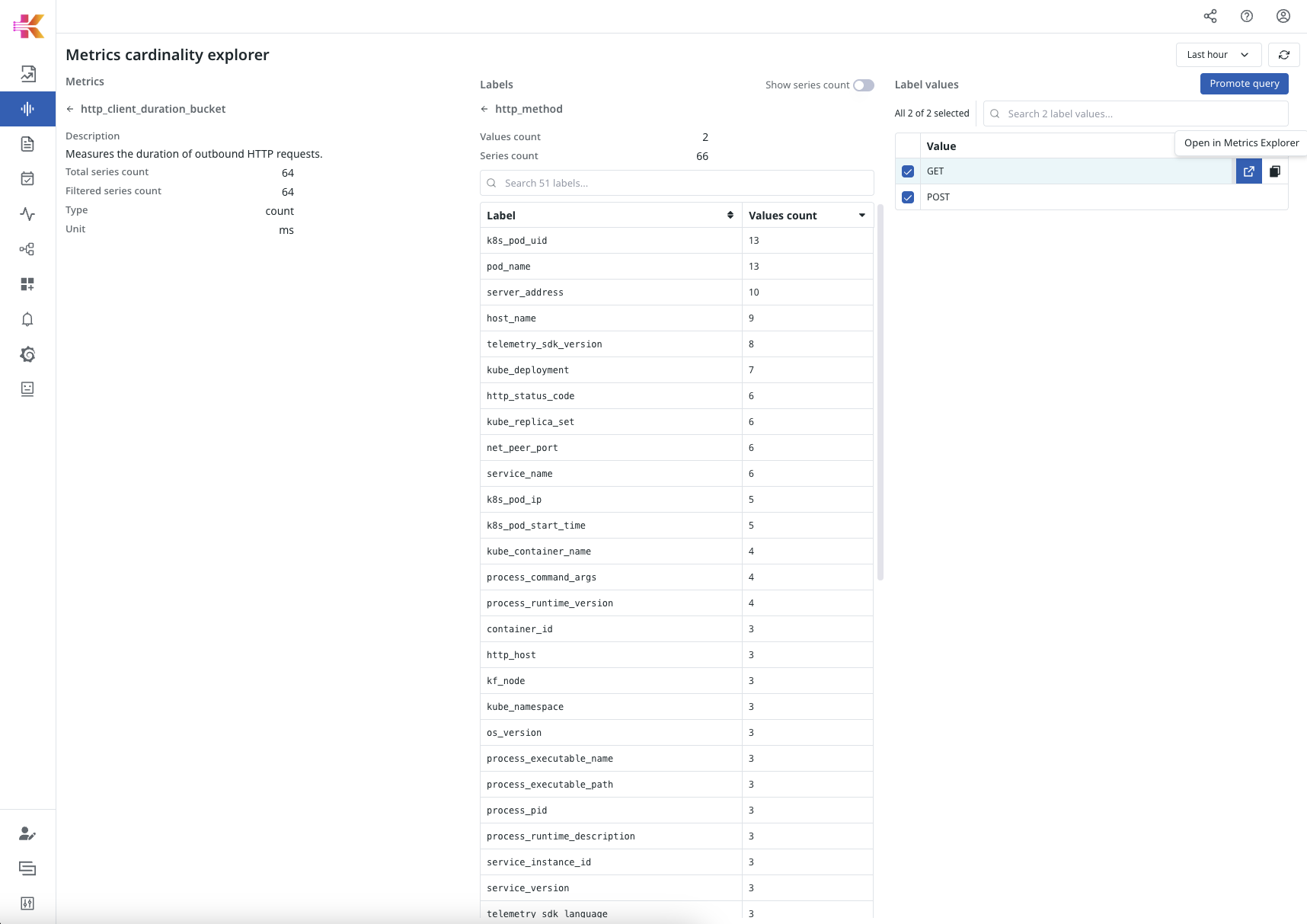
Task: Click the Search 51 labels input field
Action: click(676, 183)
